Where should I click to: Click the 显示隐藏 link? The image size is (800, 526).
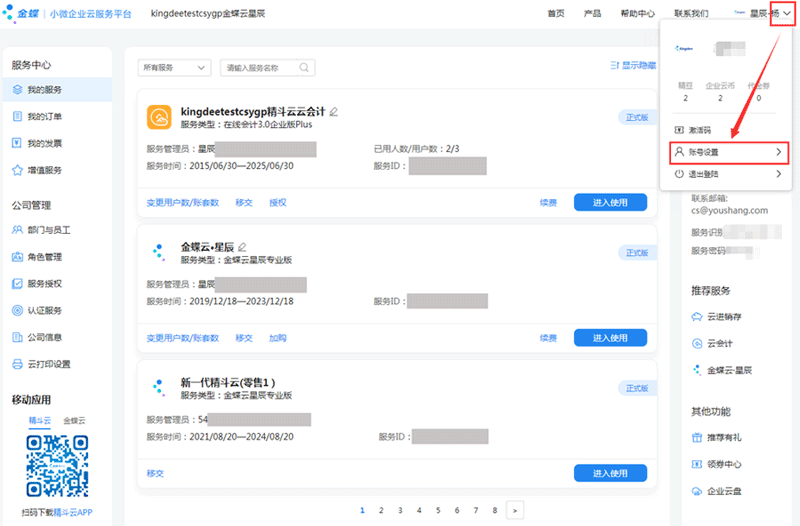(x=633, y=65)
